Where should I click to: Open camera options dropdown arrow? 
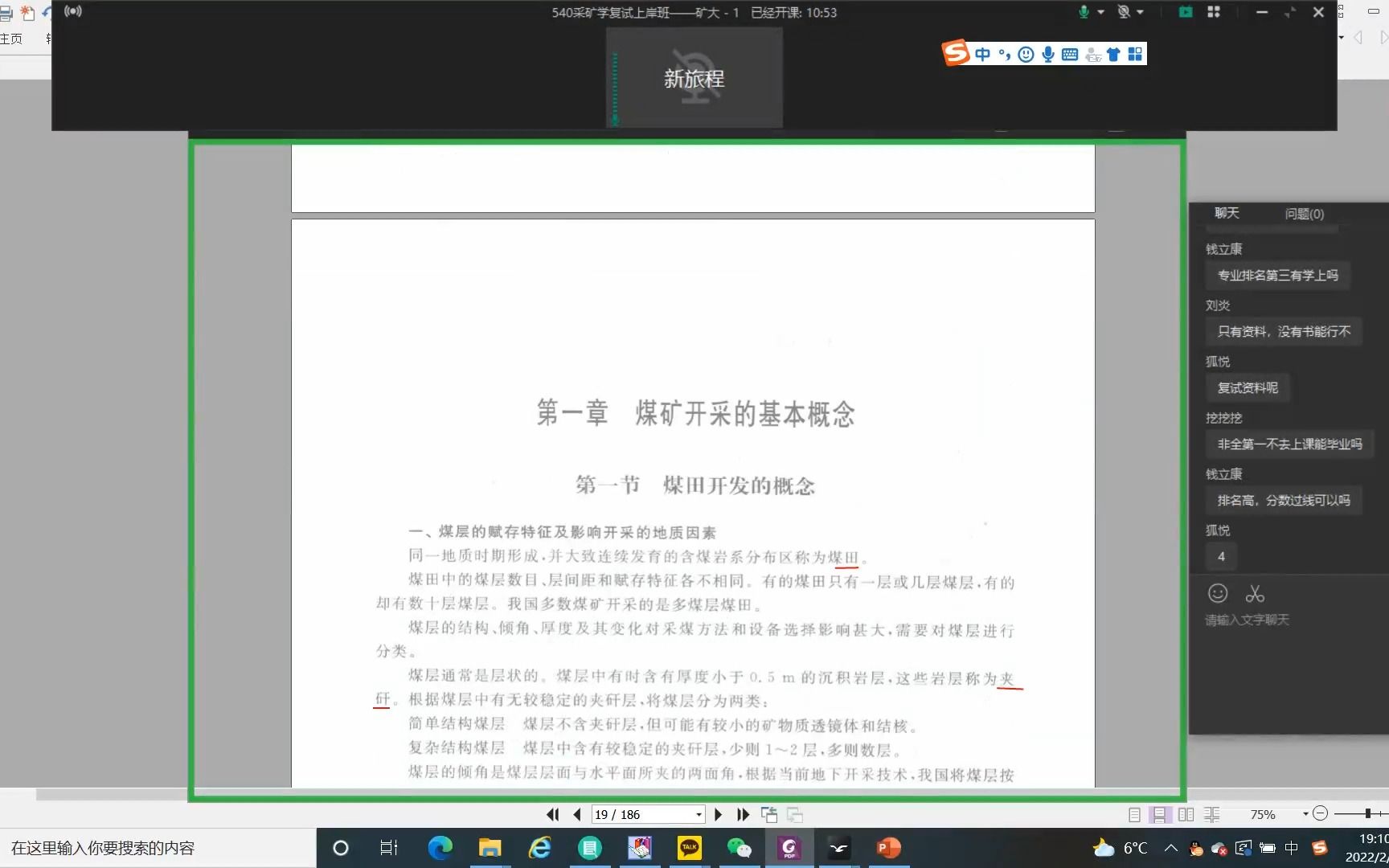[1140, 12]
